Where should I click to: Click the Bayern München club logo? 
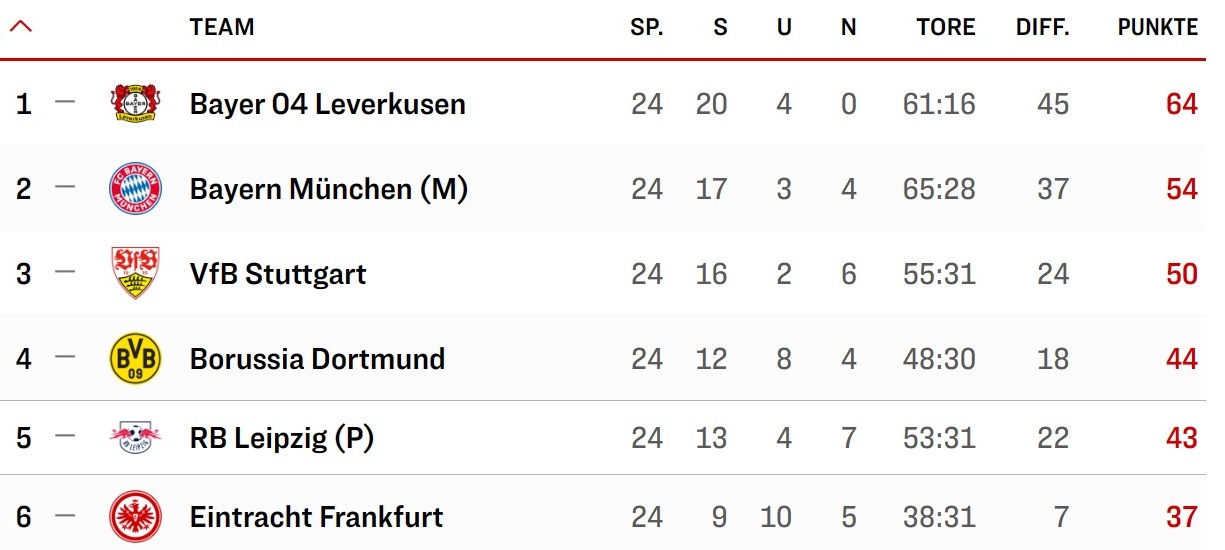135,188
